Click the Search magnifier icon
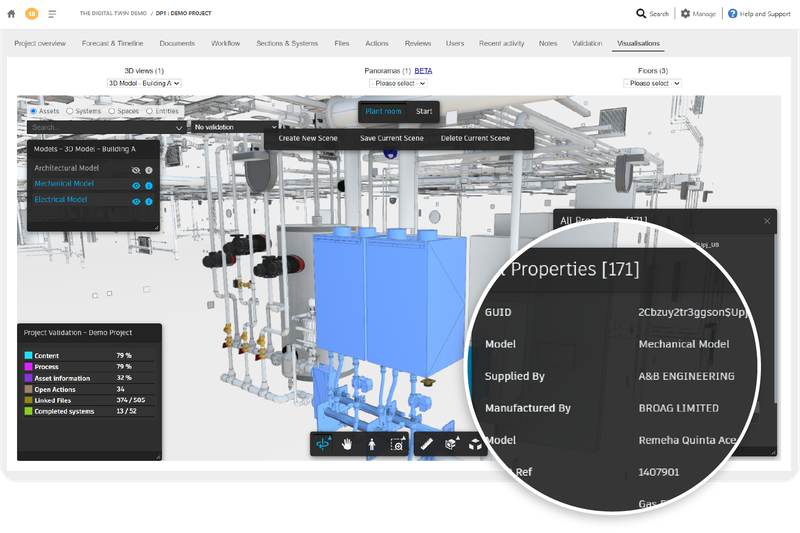 click(x=641, y=13)
